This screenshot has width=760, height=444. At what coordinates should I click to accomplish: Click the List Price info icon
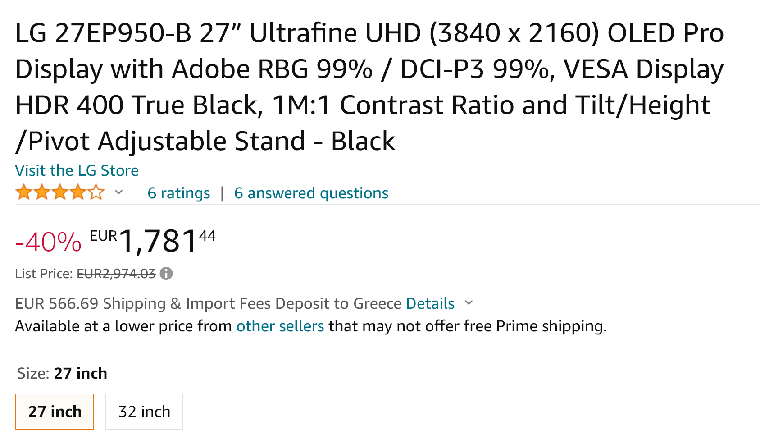click(x=166, y=274)
